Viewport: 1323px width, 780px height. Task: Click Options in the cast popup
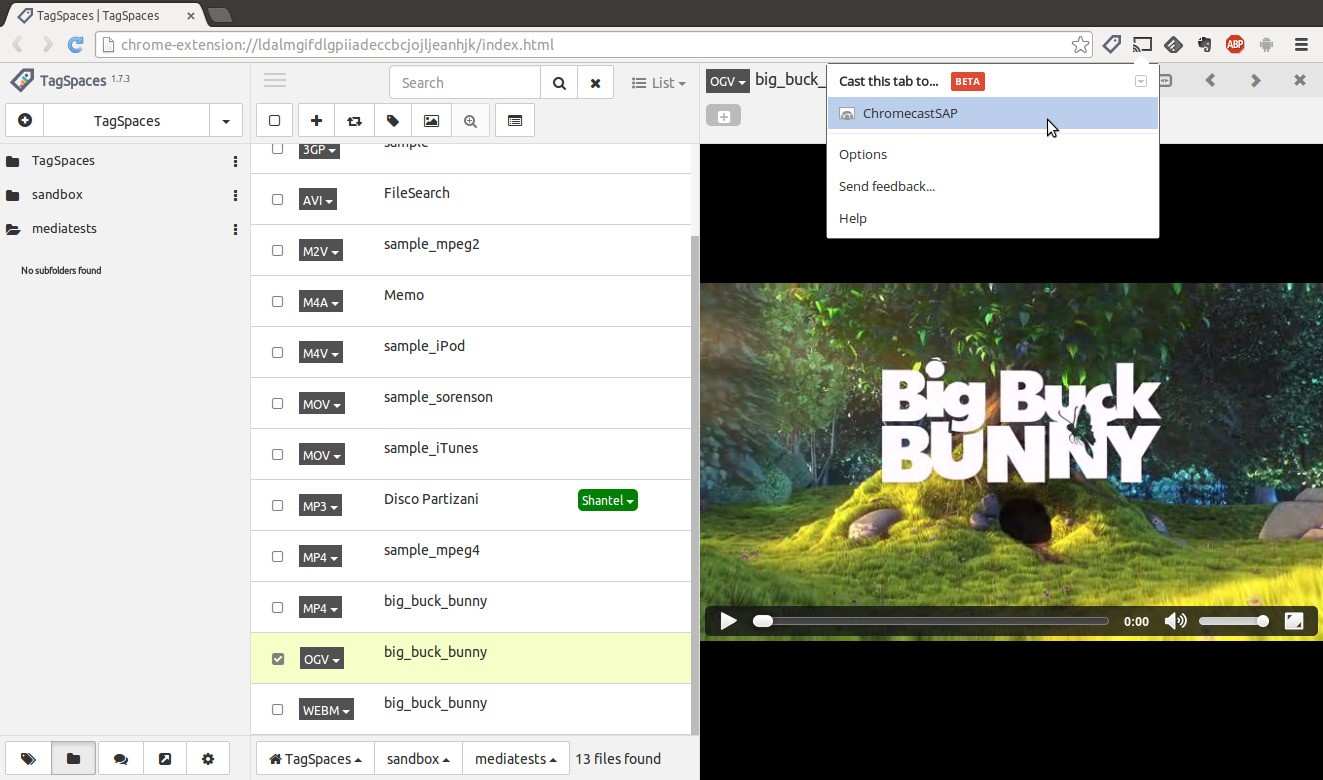click(863, 154)
